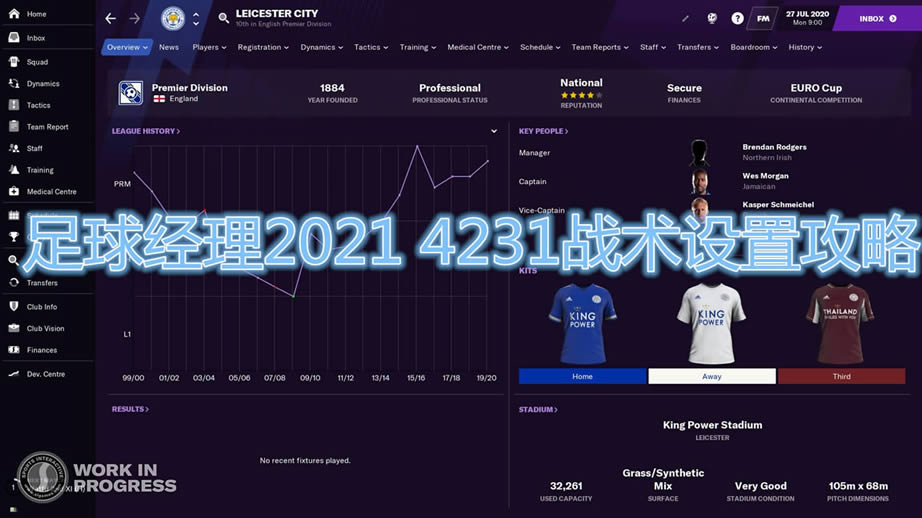Open the Key People section link
Viewport: 922px width, 518px height.
pyautogui.click(x=543, y=131)
